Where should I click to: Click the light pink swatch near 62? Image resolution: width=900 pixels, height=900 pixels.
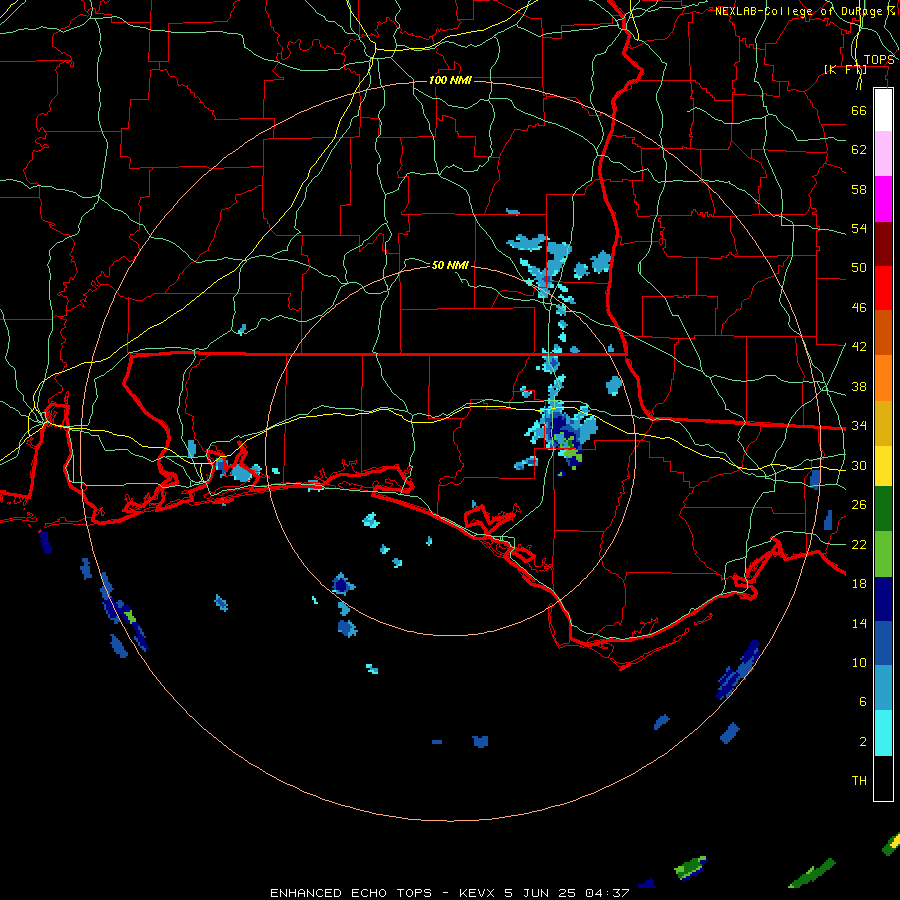tap(883, 153)
